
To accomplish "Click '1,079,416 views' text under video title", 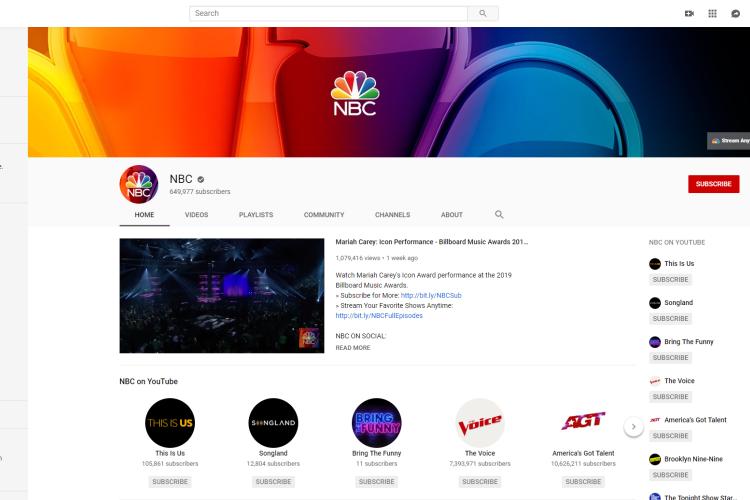I will [358, 258].
